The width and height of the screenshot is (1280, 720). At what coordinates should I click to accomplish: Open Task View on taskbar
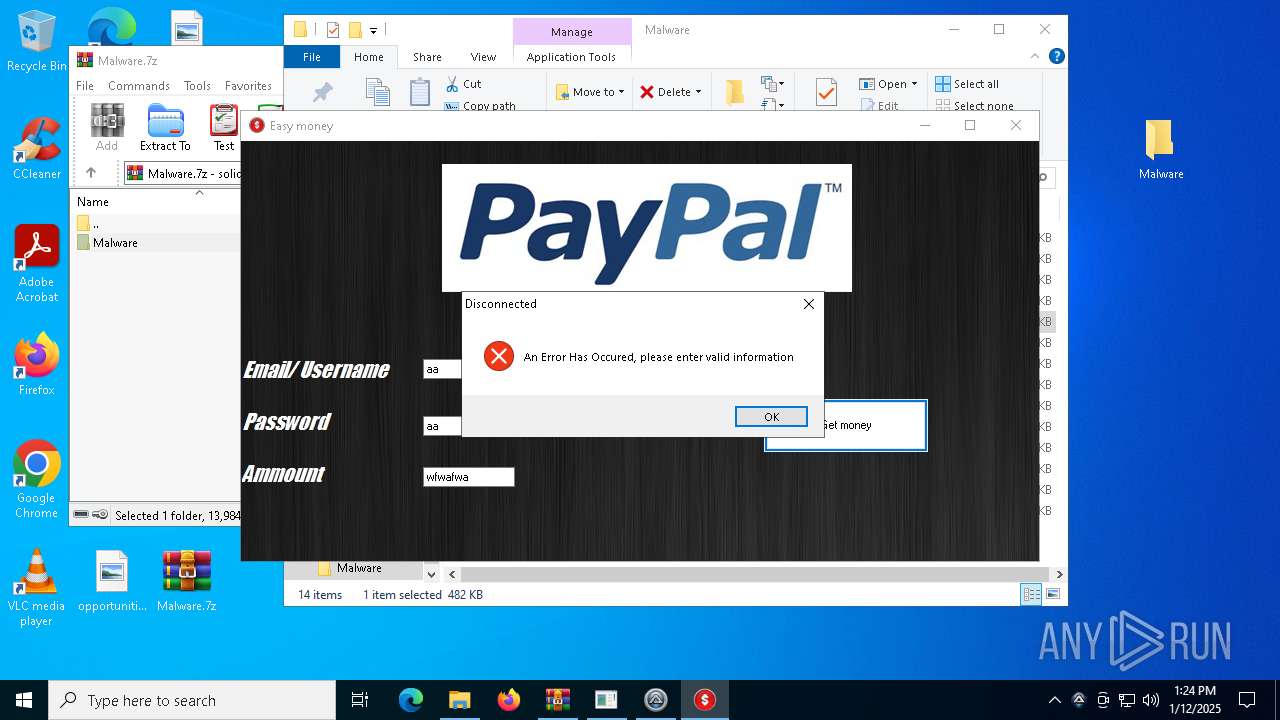point(360,700)
